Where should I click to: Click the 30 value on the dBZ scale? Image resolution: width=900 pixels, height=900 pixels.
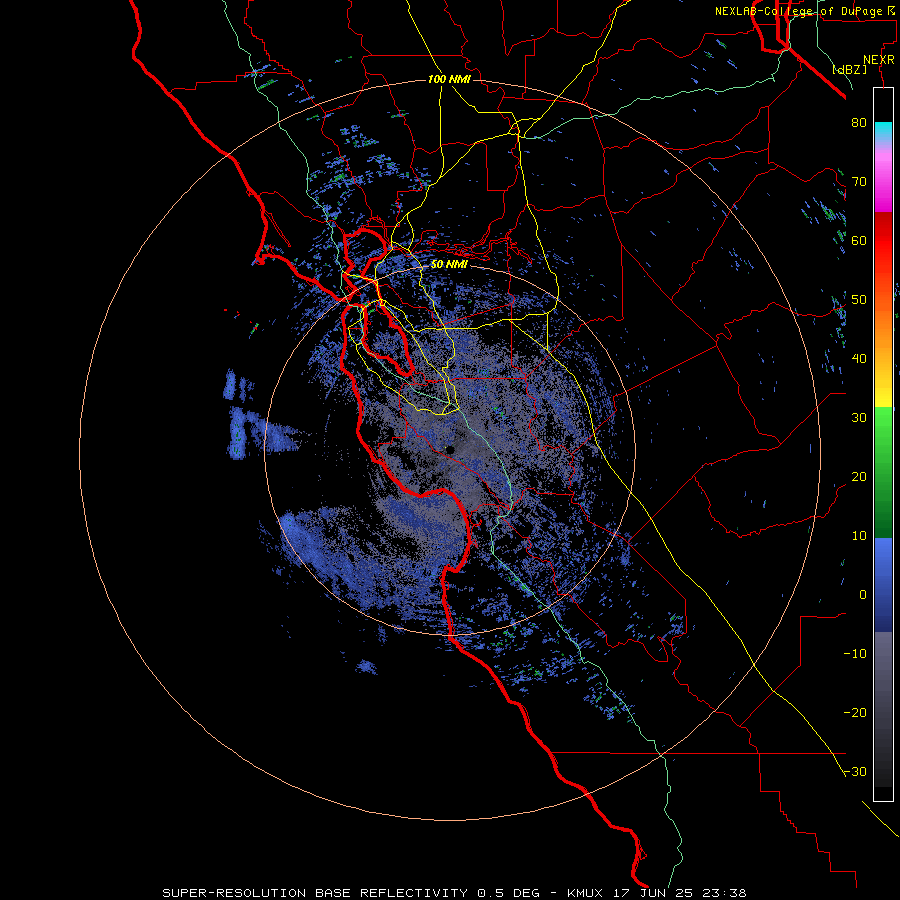859,418
